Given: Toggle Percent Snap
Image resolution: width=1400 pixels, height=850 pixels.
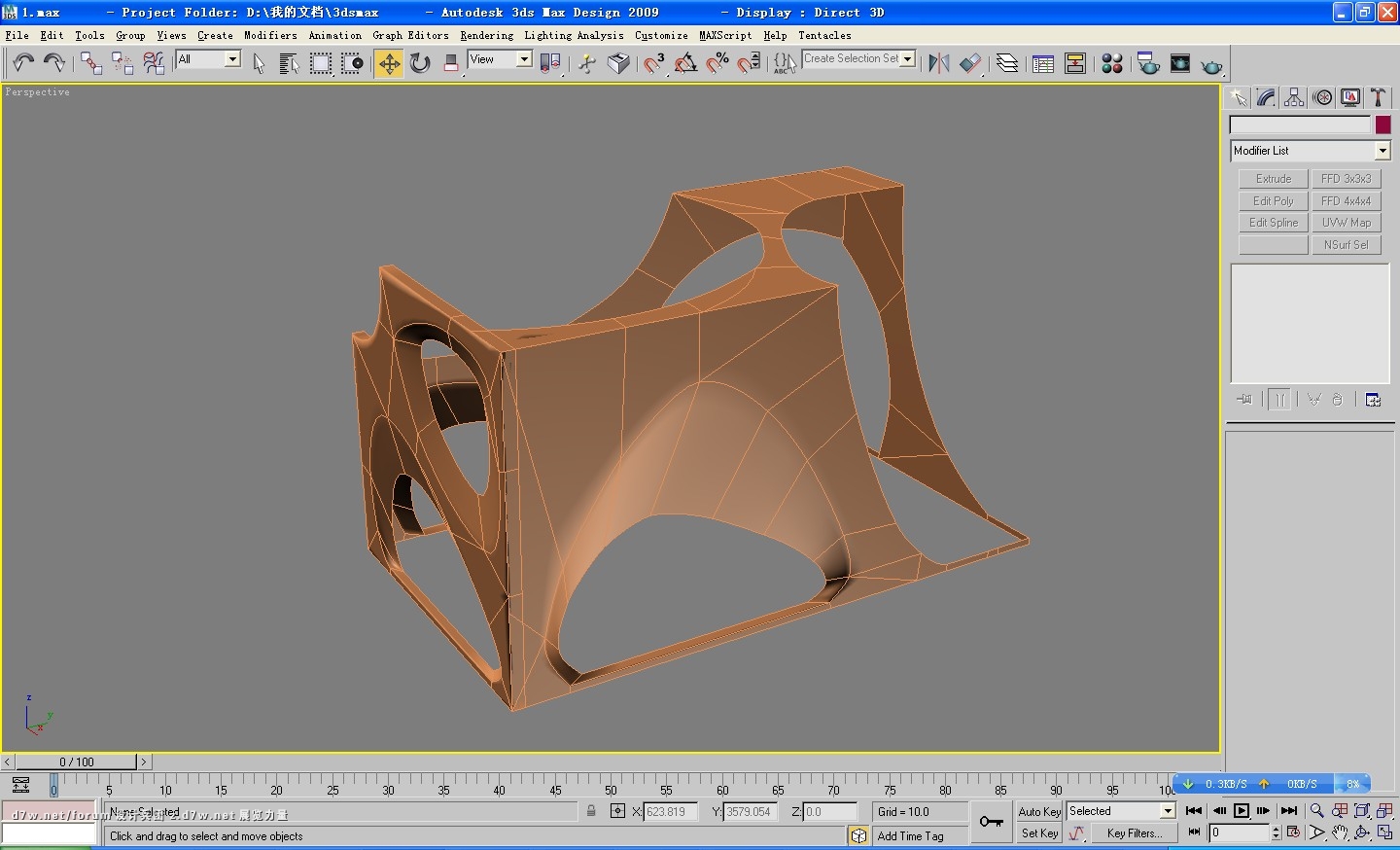Looking at the screenshot, I should 717,63.
